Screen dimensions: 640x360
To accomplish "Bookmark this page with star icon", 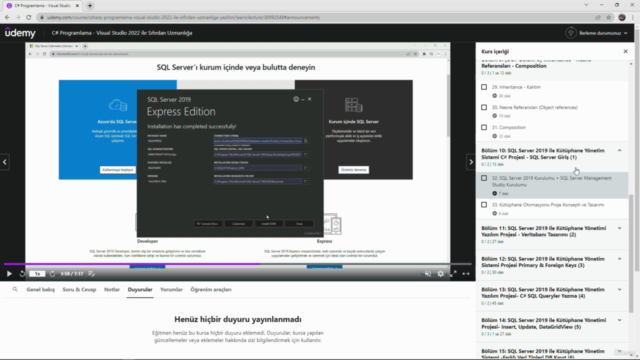I will [x=609, y=17].
